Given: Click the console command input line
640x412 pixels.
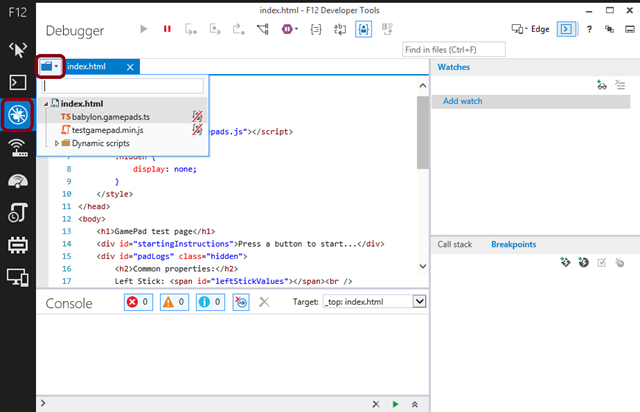Looking at the screenshot, I should pyautogui.click(x=204, y=404).
